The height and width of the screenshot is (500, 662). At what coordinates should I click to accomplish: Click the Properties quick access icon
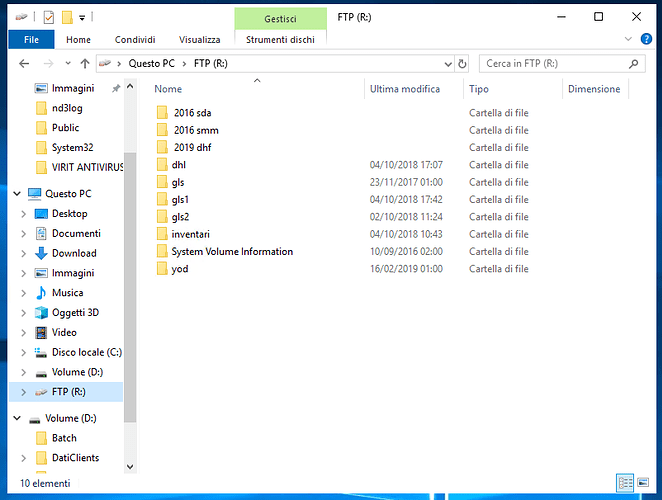(49, 17)
